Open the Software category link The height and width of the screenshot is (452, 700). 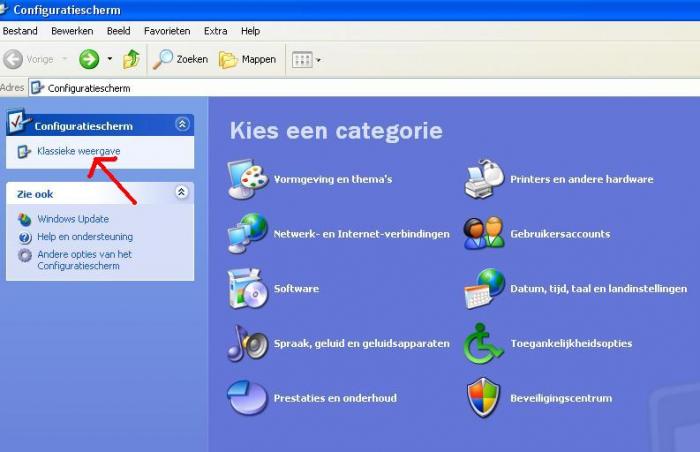296,289
